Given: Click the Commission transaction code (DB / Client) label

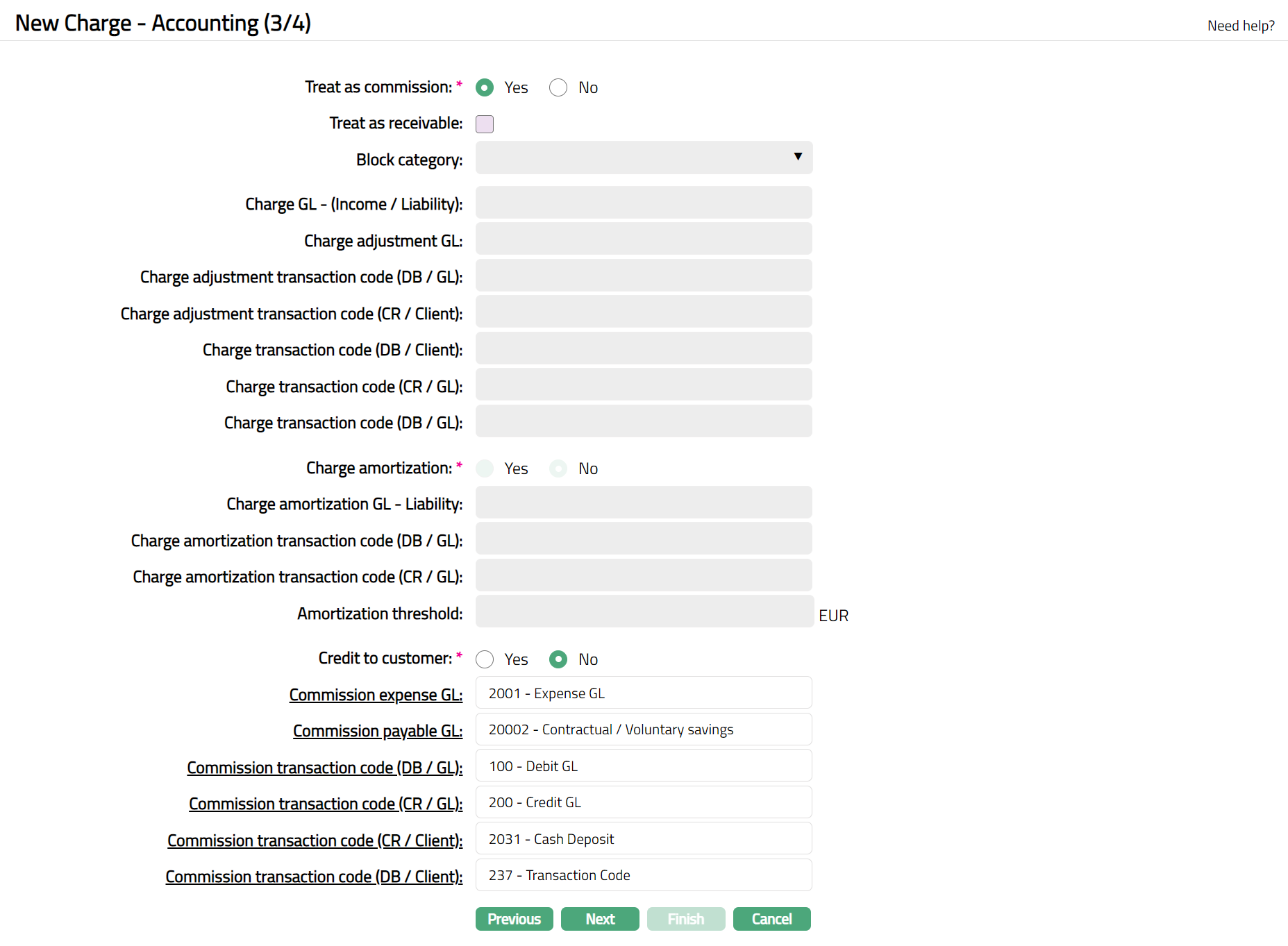Looking at the screenshot, I should pos(314,877).
